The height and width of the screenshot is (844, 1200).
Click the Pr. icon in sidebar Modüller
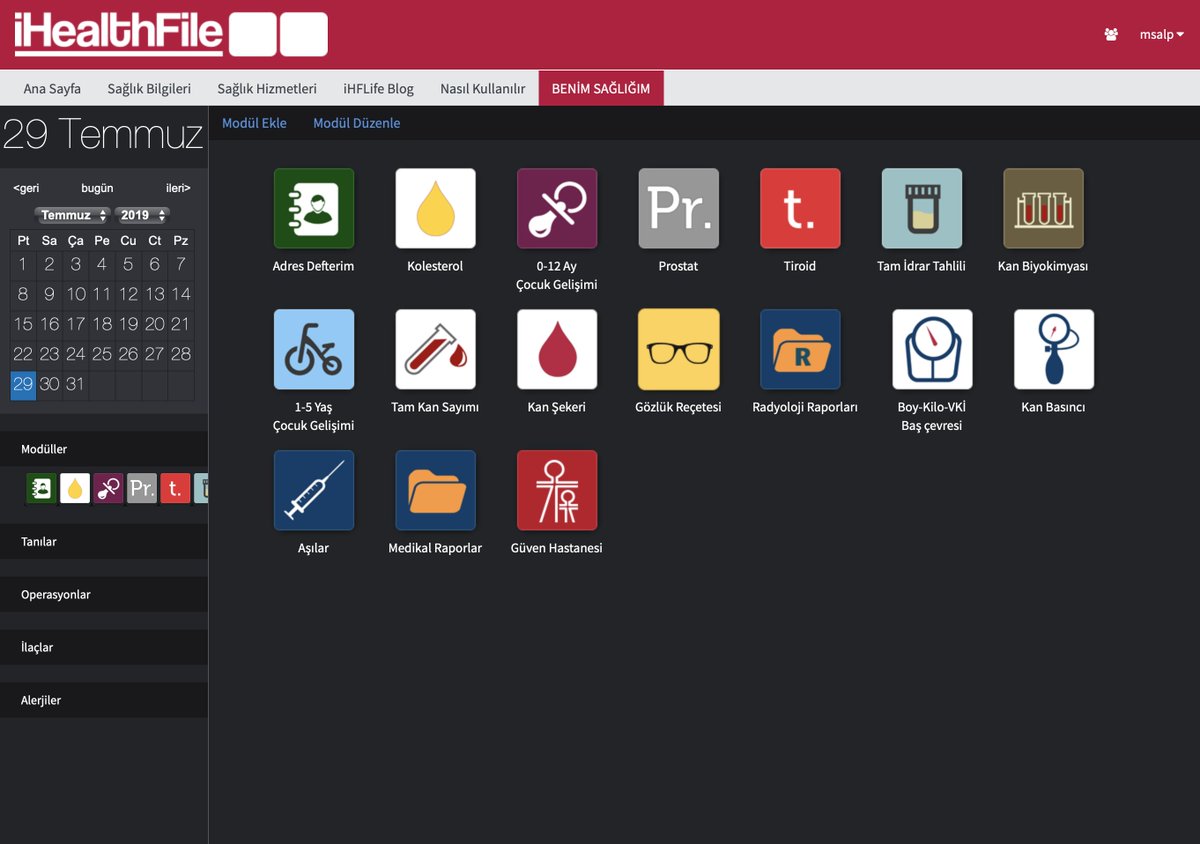point(142,488)
